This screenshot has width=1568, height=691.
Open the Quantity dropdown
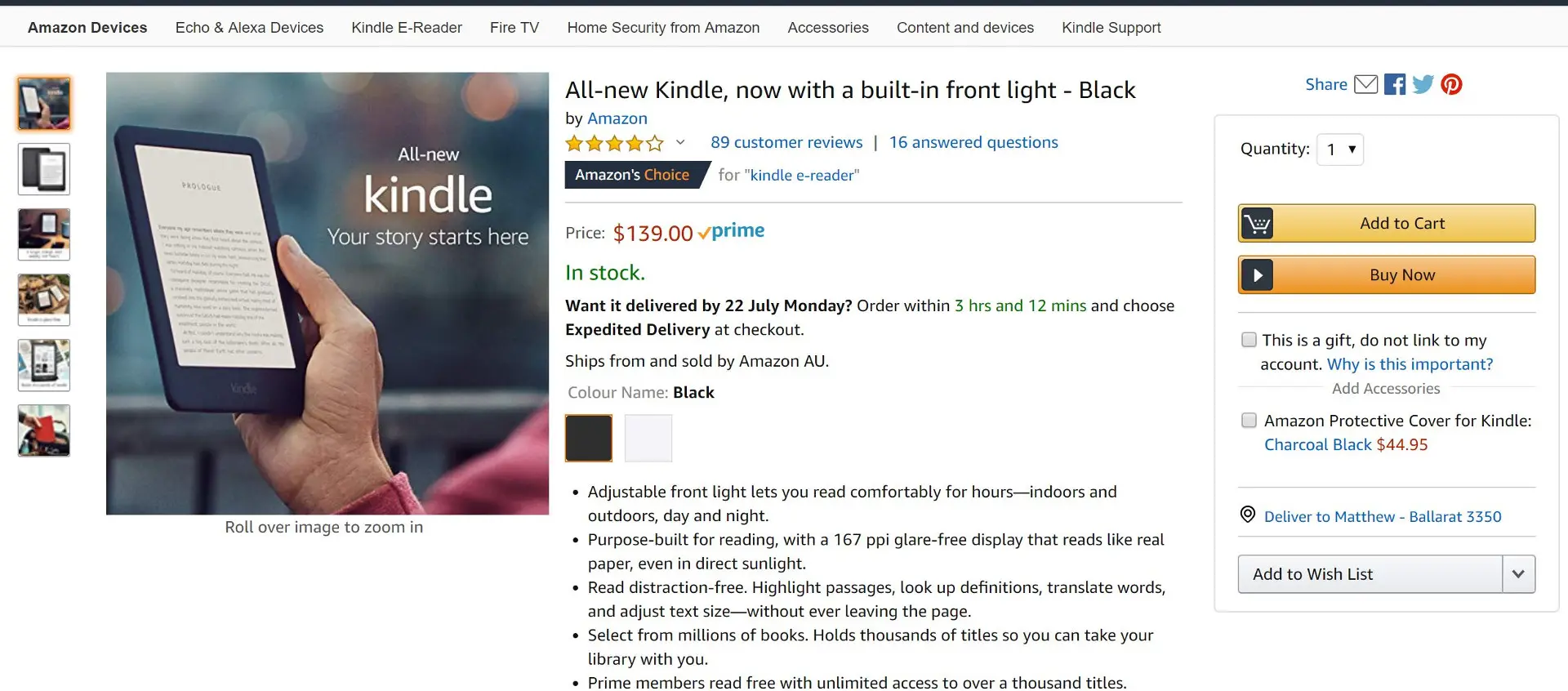point(1340,149)
